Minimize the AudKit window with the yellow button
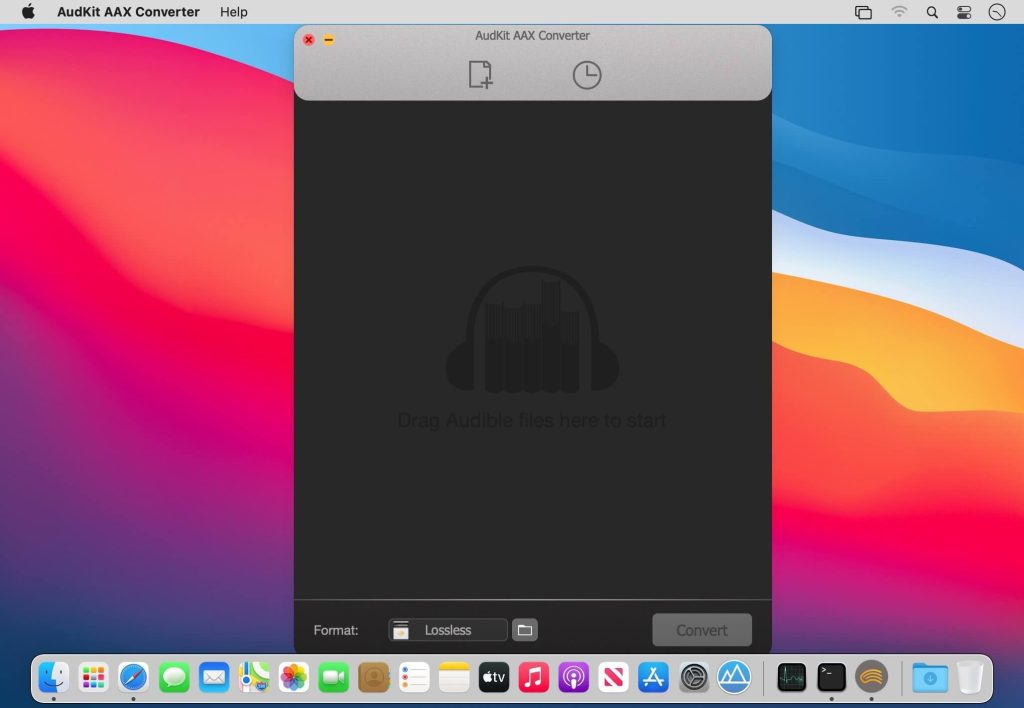This screenshot has height=708, width=1024. coord(328,40)
